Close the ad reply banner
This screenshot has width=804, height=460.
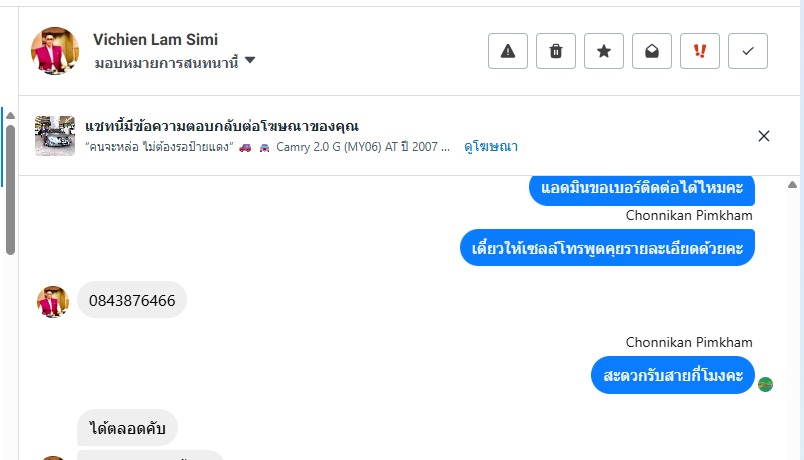tap(764, 136)
